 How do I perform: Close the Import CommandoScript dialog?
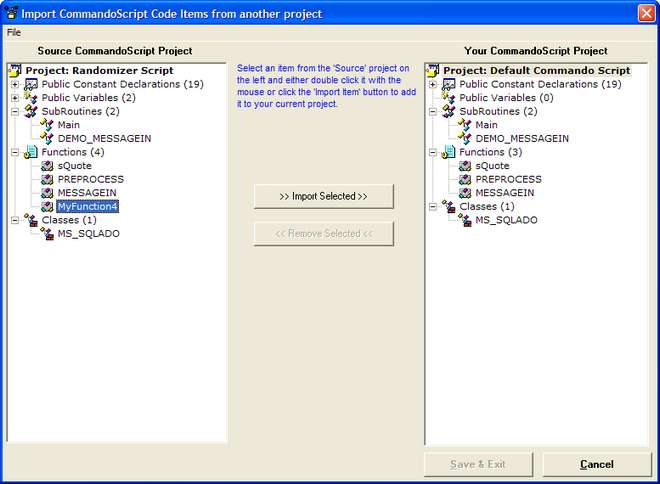647,13
